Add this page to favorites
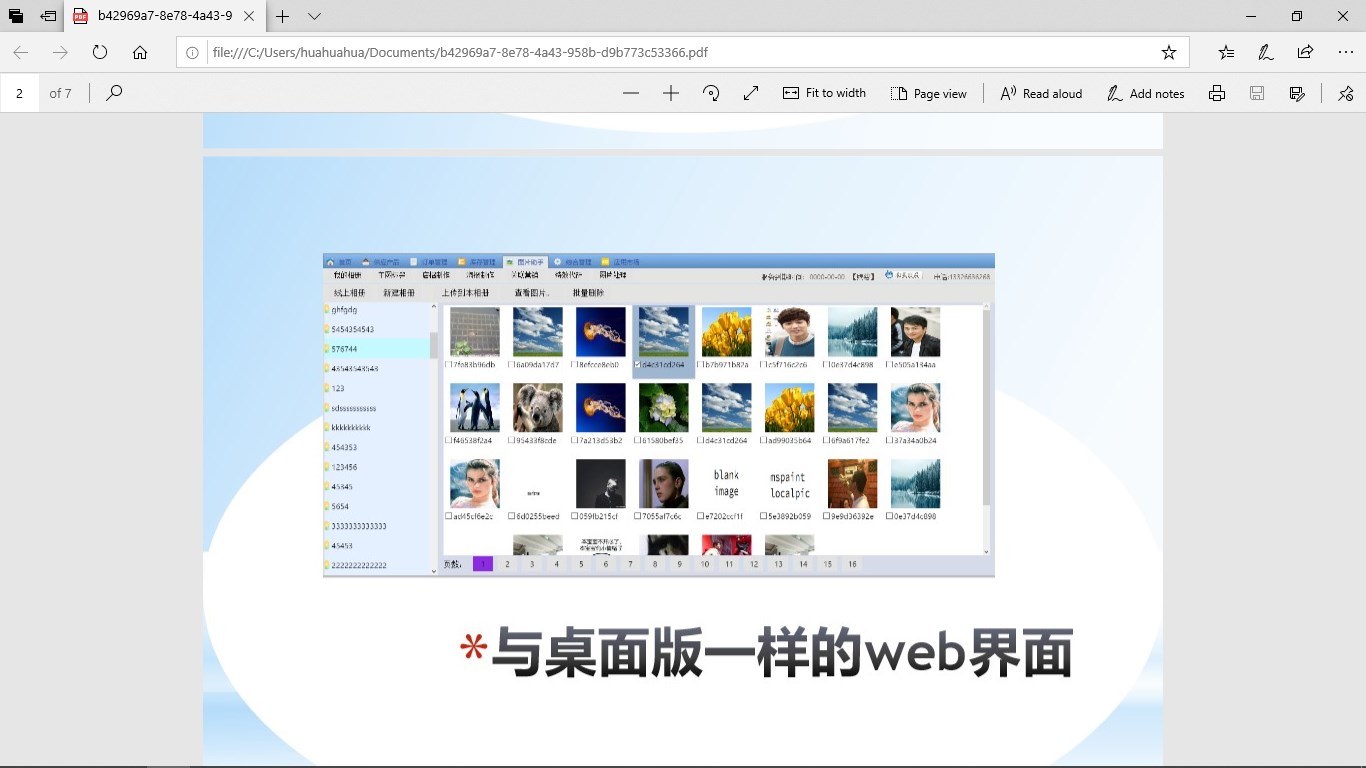This screenshot has width=1366, height=768. [1168, 52]
